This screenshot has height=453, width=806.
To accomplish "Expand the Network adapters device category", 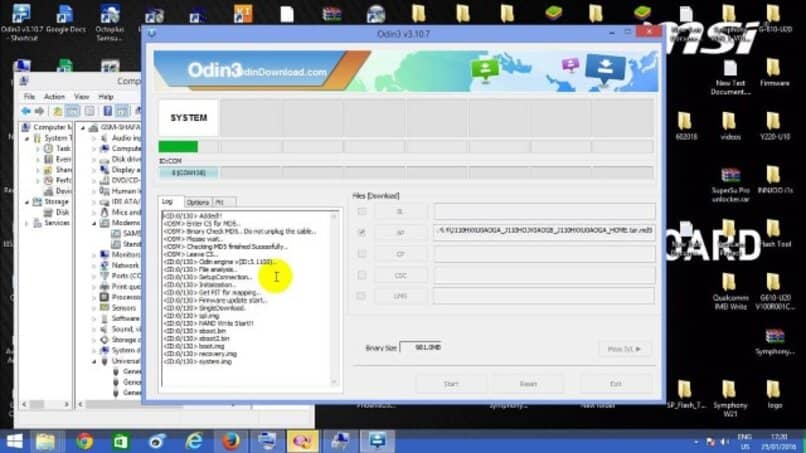I will [x=94, y=265].
